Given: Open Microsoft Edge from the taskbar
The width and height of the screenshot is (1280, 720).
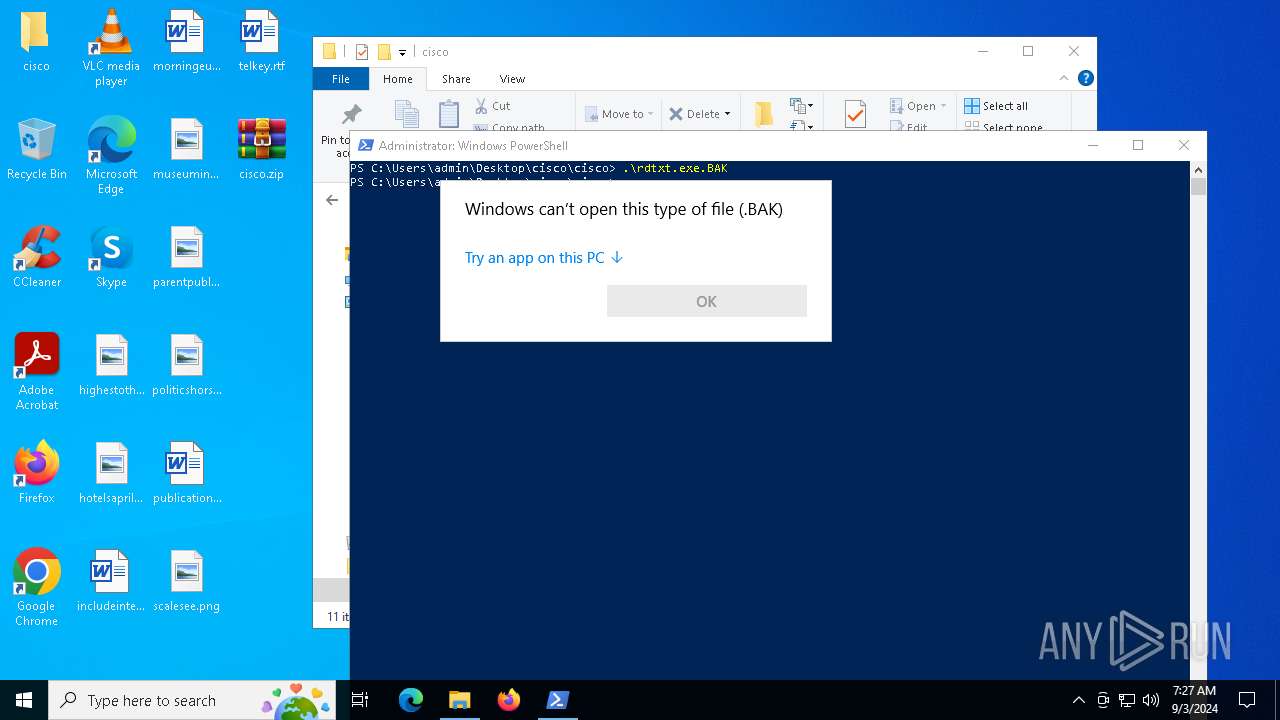Looking at the screenshot, I should 411,700.
